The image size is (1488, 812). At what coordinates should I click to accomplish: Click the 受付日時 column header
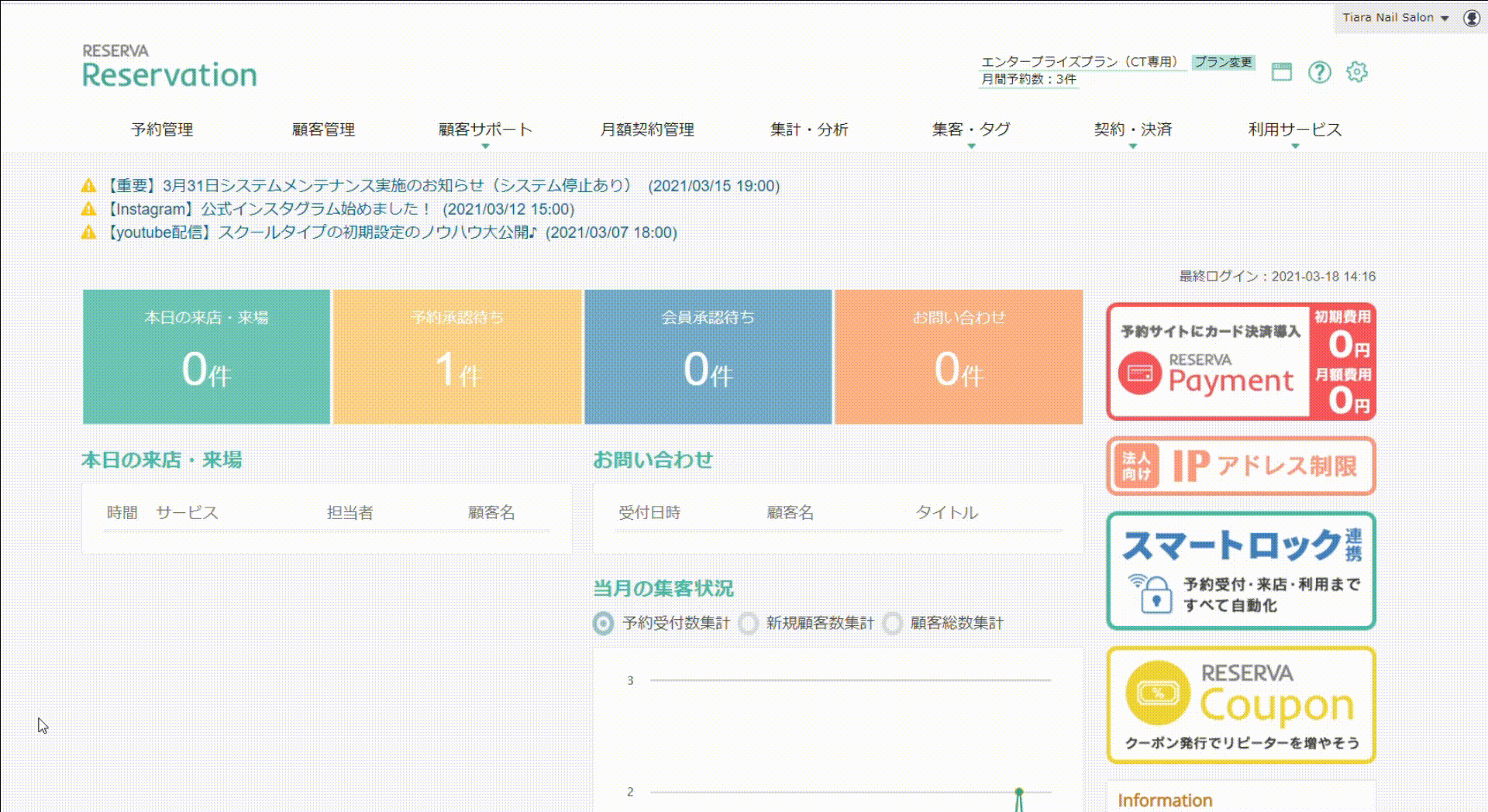click(649, 512)
